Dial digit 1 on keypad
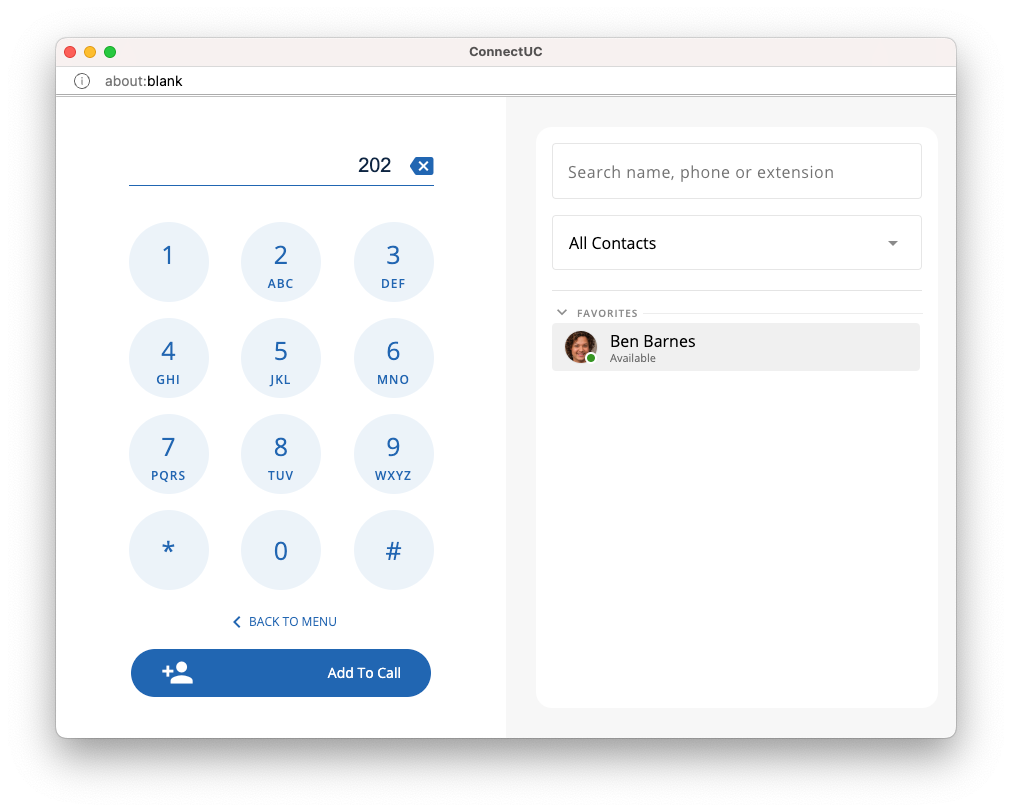This screenshot has width=1012, height=812. click(x=168, y=262)
